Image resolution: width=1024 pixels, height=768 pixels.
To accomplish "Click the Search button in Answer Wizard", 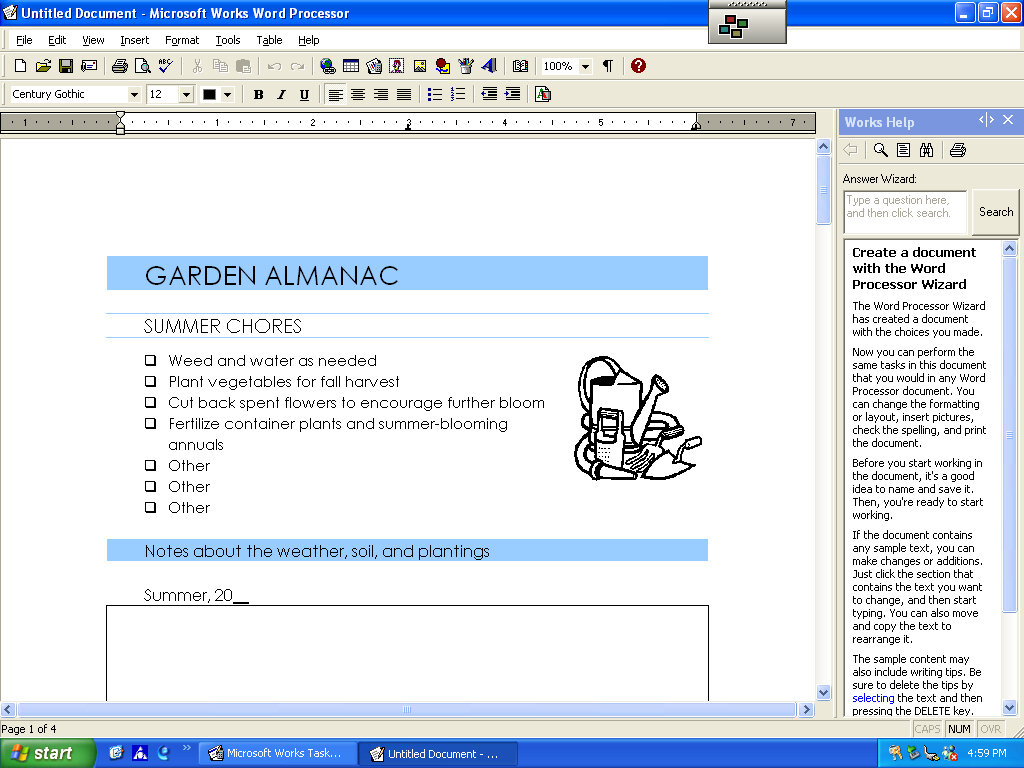I will pyautogui.click(x=995, y=212).
